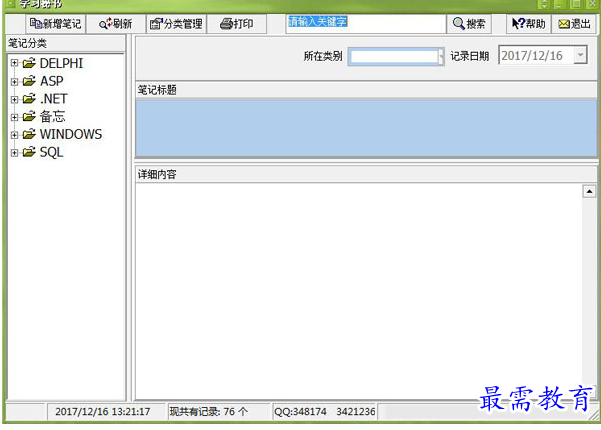Viewport: 601px width, 430px height.
Task: Click the 笔记标题 list area
Action: 366,128
